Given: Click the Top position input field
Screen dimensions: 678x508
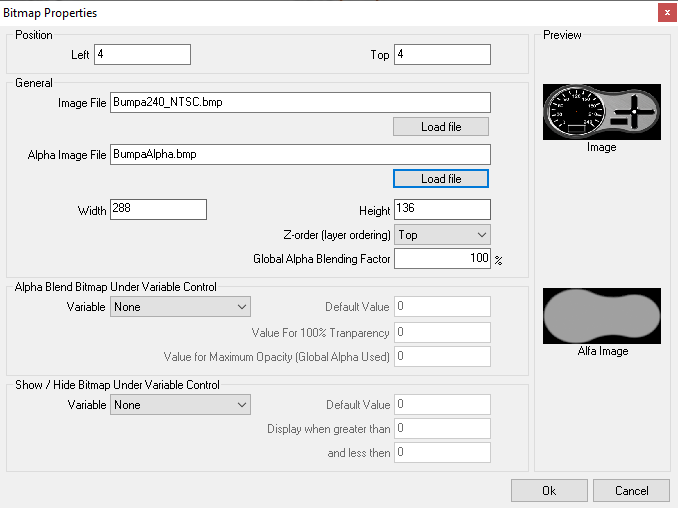Looking at the screenshot, I should tap(442, 55).
